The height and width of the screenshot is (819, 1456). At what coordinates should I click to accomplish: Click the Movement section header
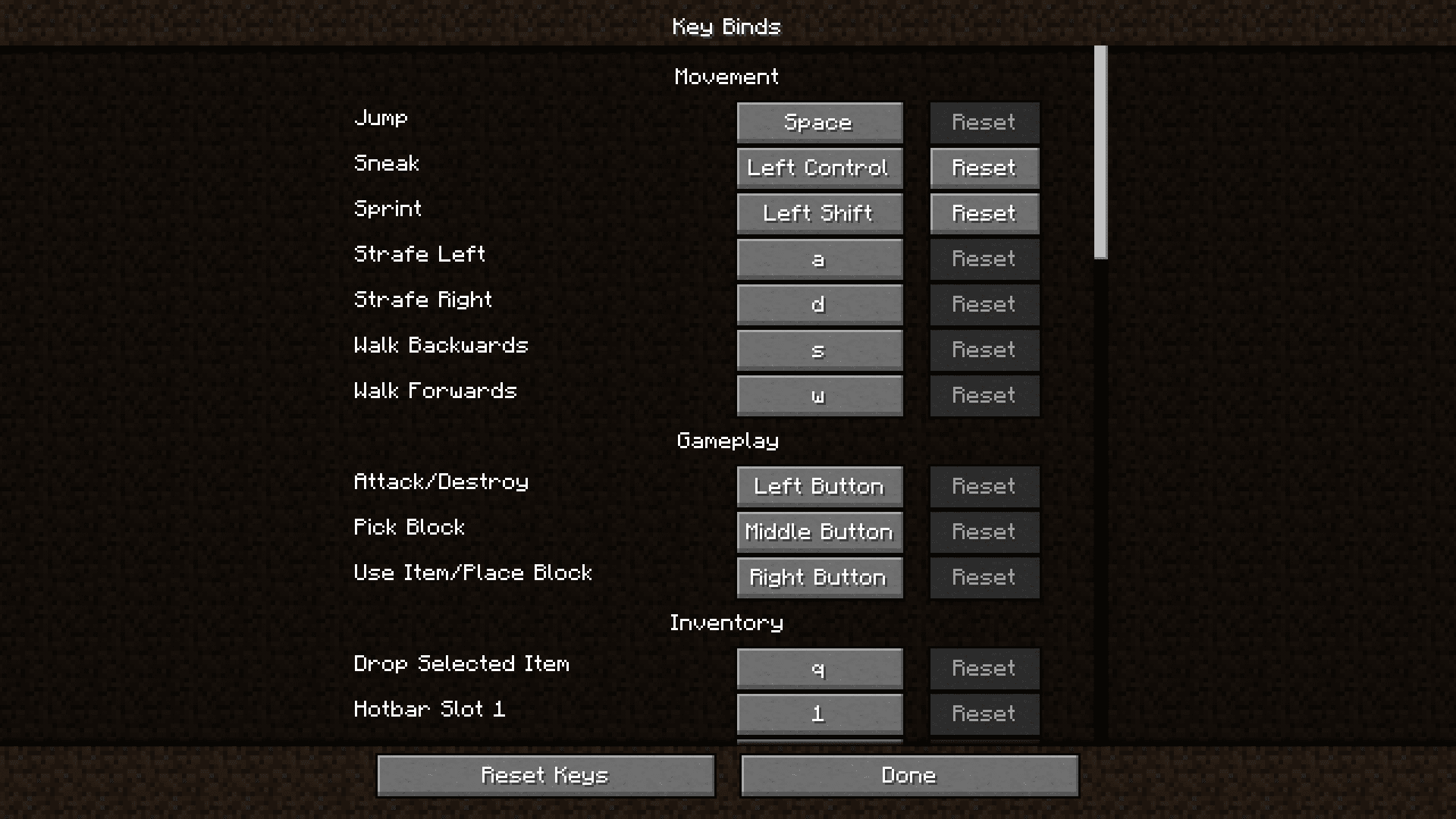(x=728, y=76)
